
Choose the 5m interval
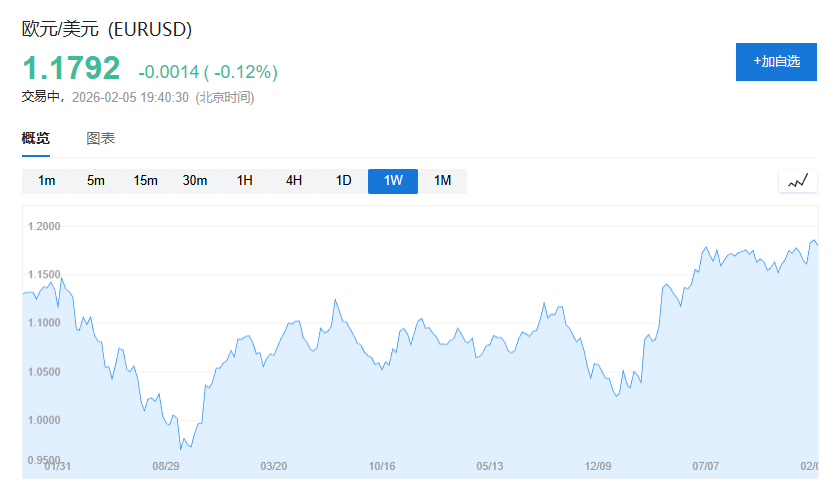point(96,181)
